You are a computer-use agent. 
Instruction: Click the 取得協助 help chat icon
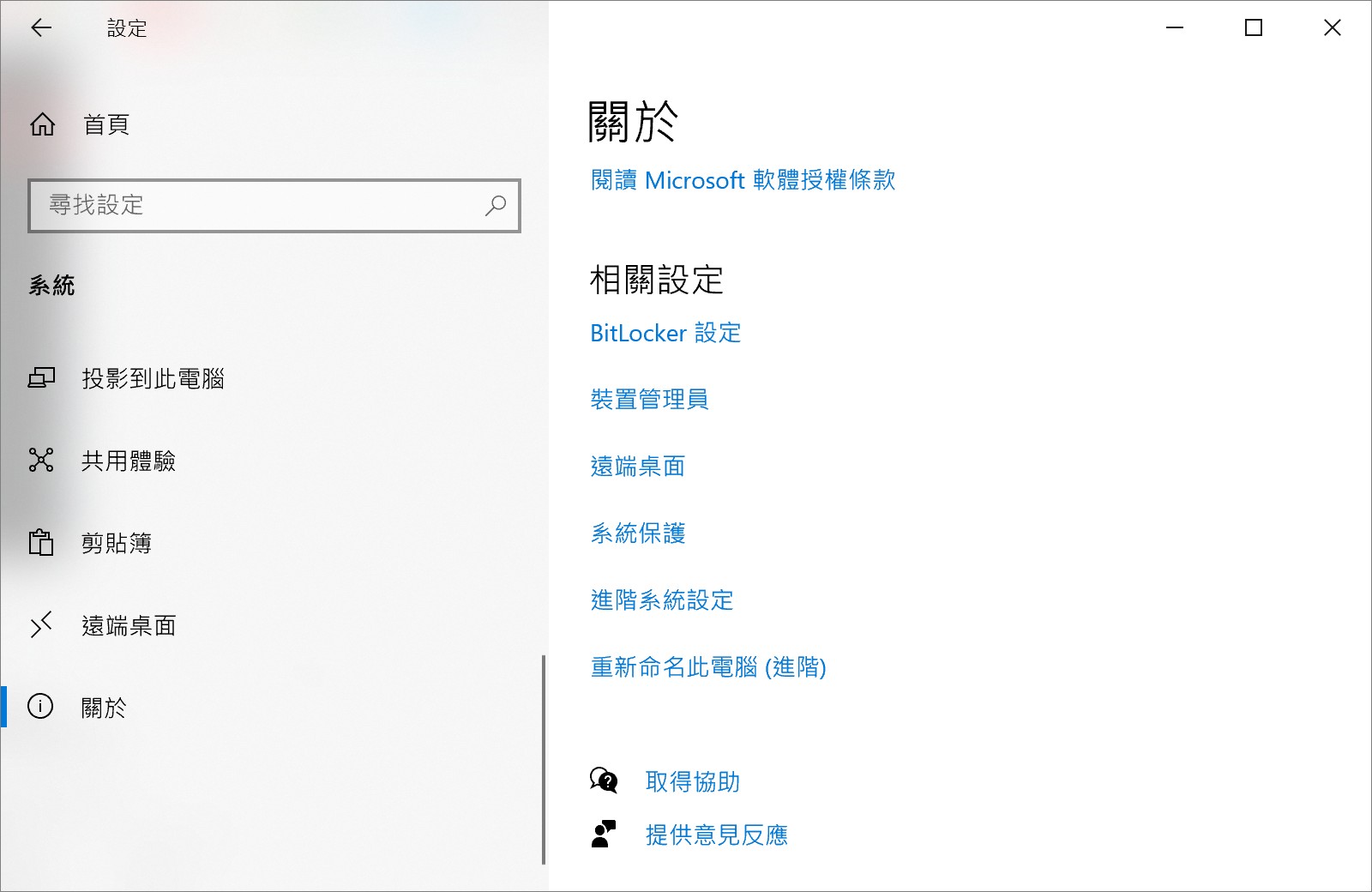coord(604,780)
